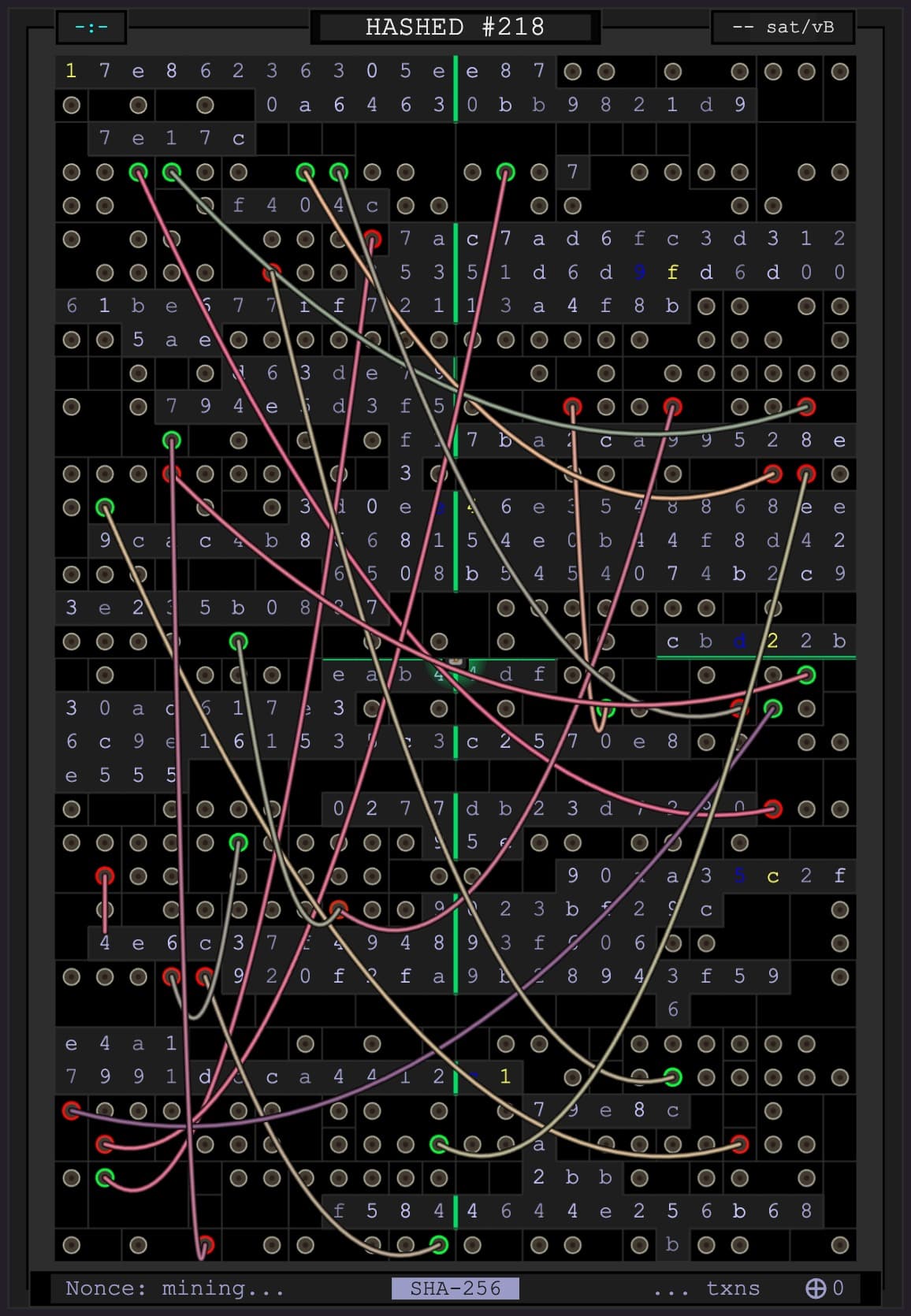The image size is (911, 1316).
Task: Select the cbd22b underlined hash block
Action: pyautogui.click(x=755, y=641)
